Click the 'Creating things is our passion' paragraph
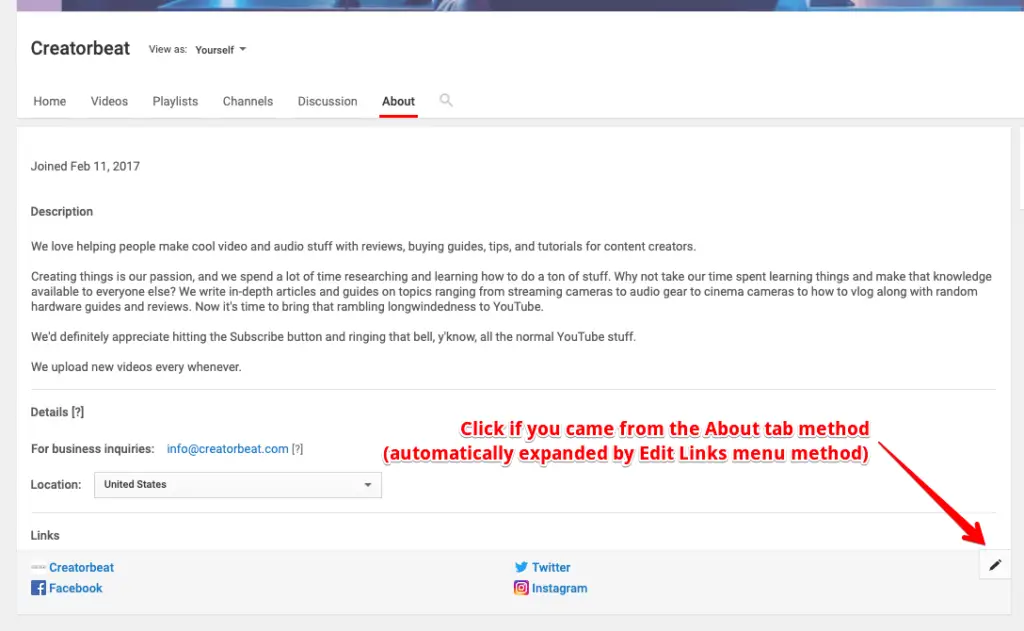Screen dimensions: 1024x631 [511, 291]
